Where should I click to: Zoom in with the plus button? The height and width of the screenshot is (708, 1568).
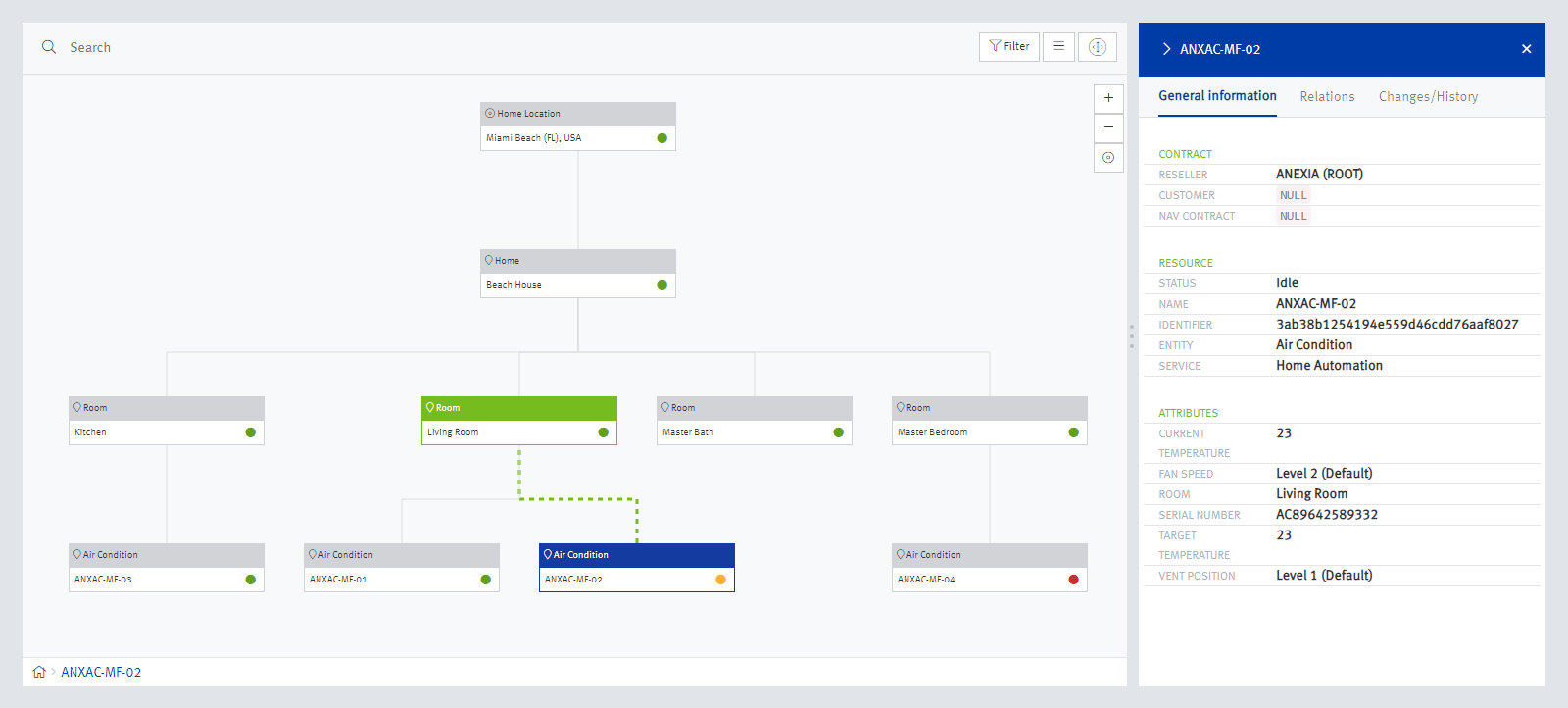pyautogui.click(x=1108, y=98)
